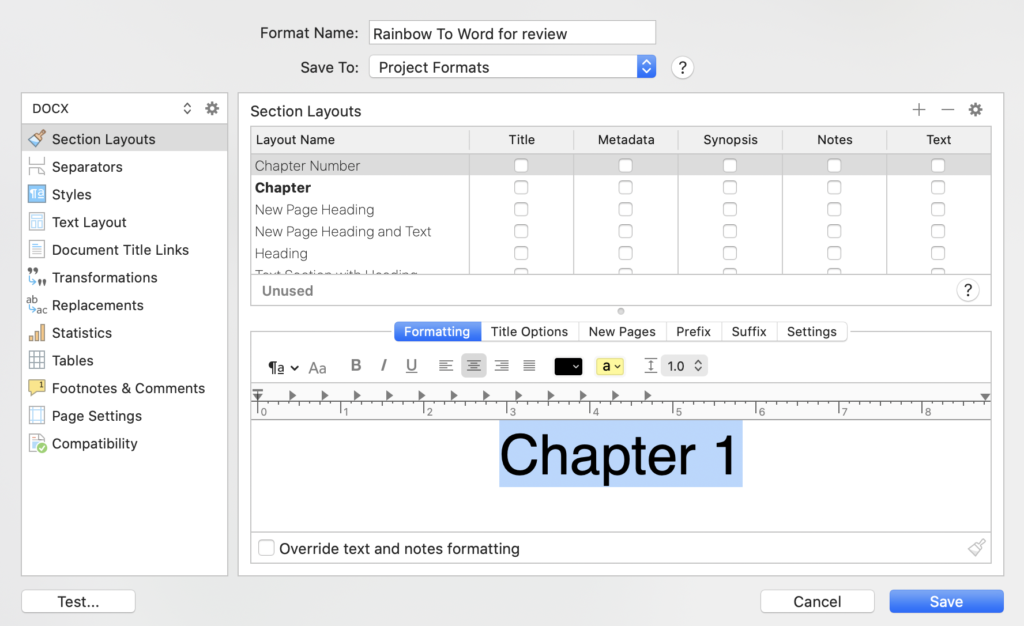Expand the paragraph style dropdown
1024x626 pixels.
[283, 366]
